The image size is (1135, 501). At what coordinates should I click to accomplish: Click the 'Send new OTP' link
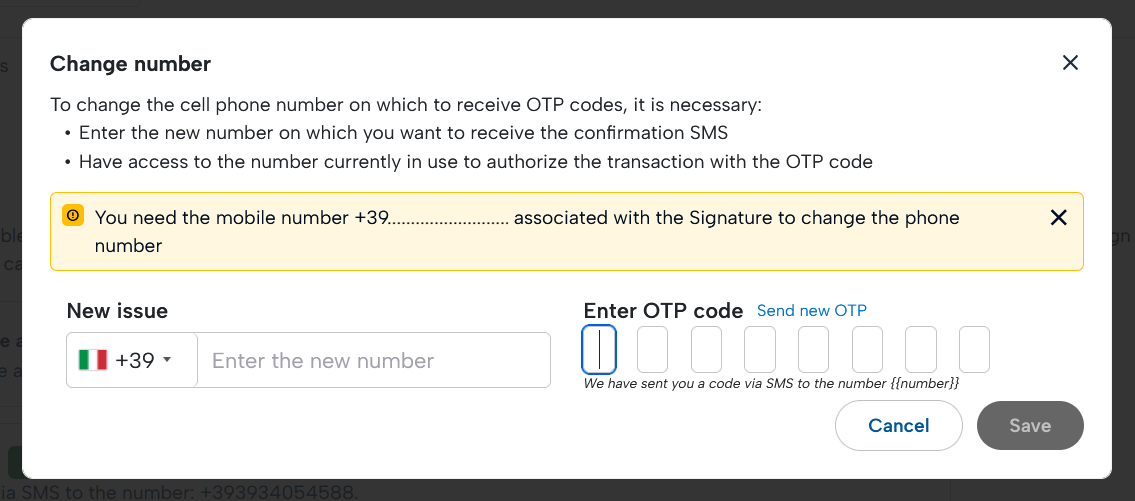coord(812,310)
